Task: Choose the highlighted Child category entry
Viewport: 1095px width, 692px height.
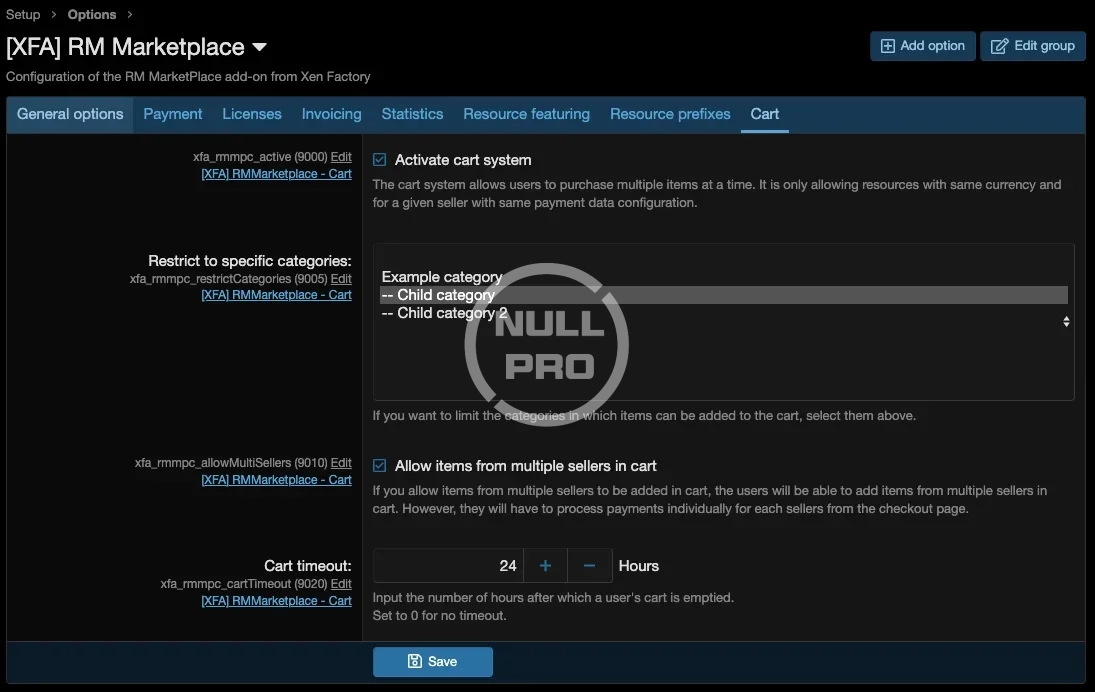Action: (438, 295)
